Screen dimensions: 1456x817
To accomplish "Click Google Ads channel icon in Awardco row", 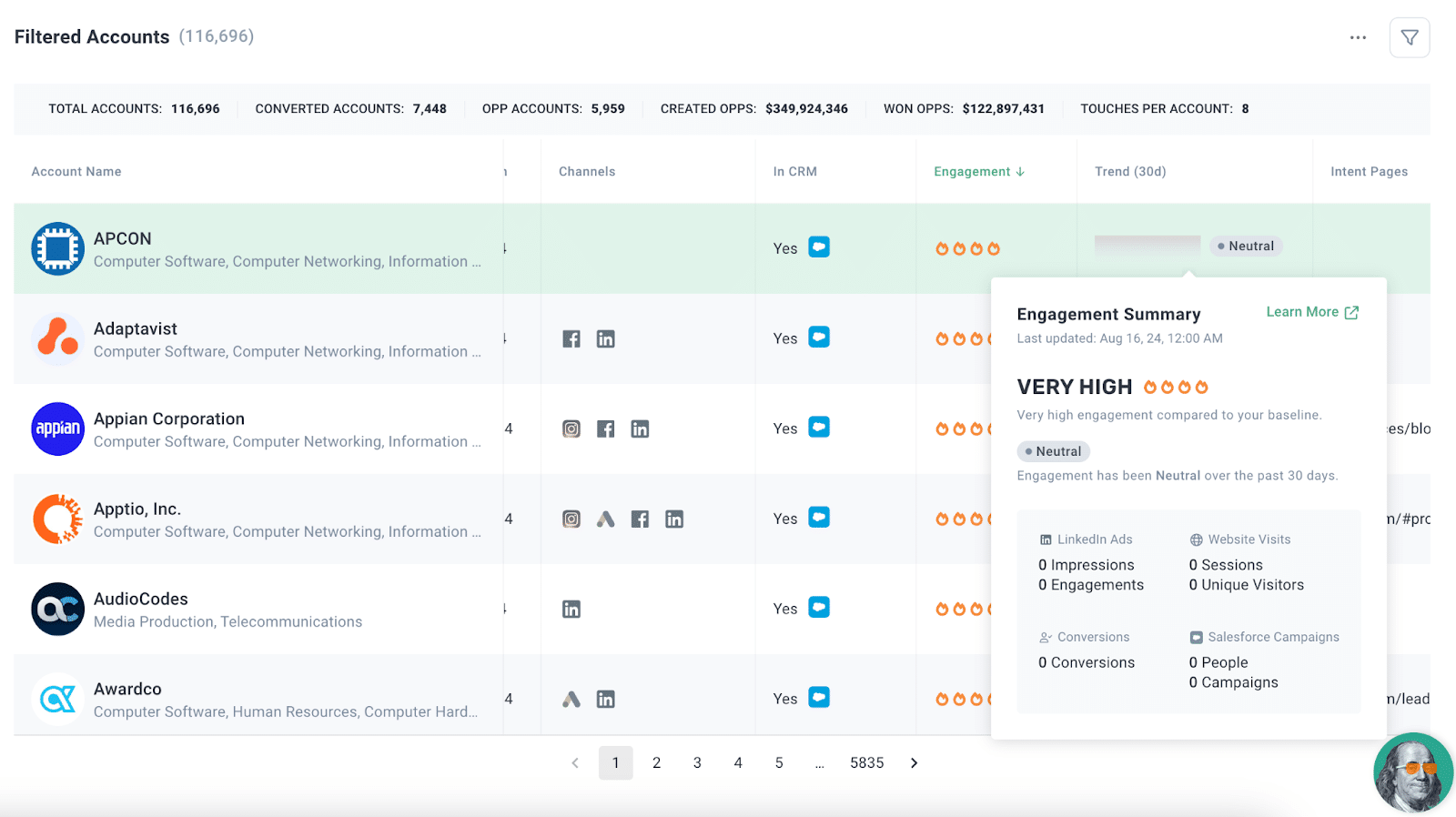I will [x=571, y=700].
